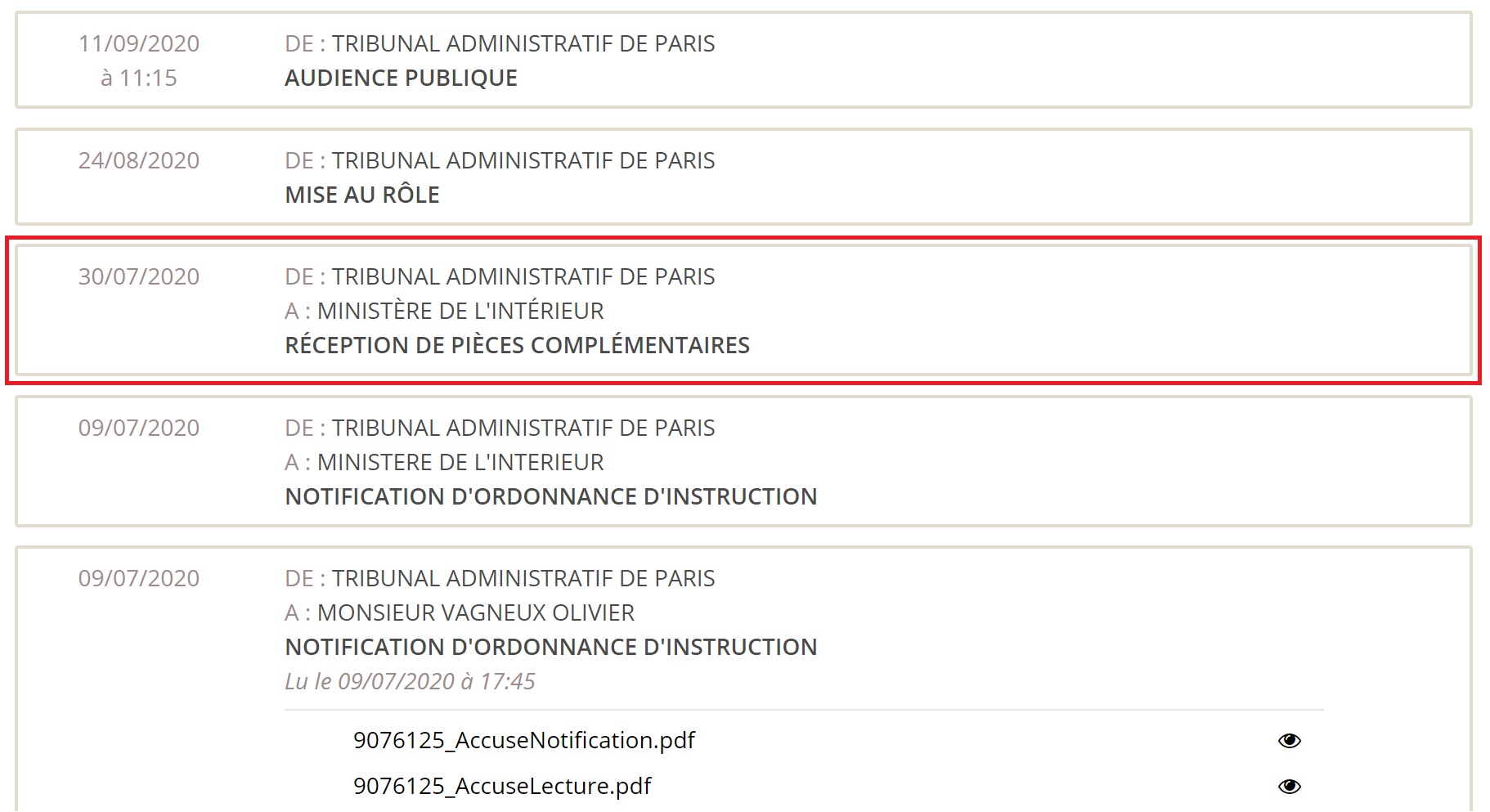Click the 'Lu le 09/07/2020 à 17:45' read notice

point(410,682)
